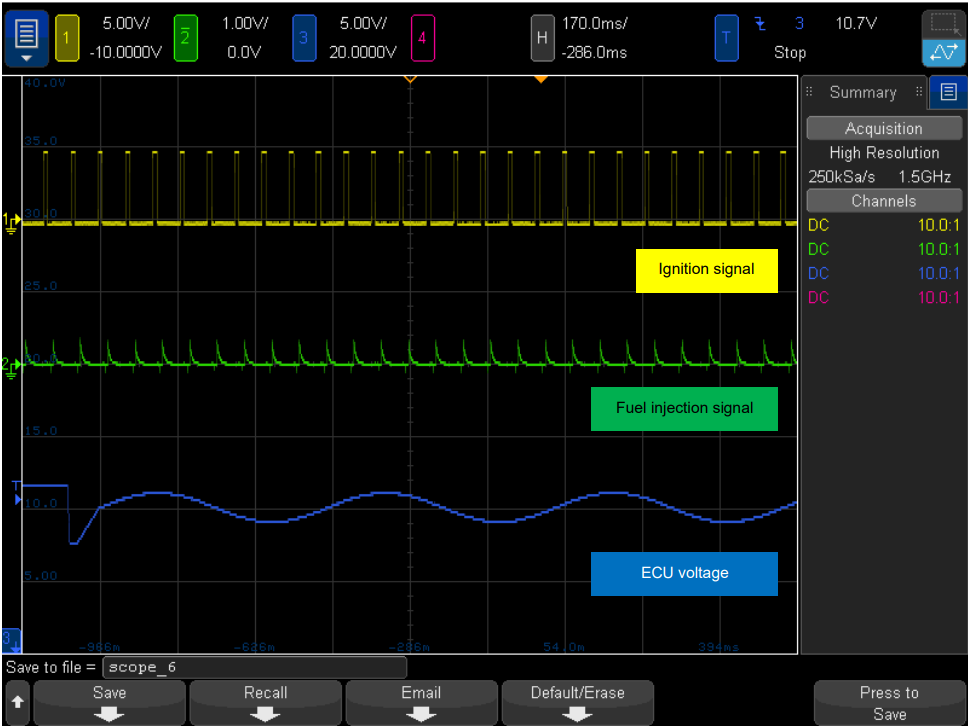
Task: Select channel 1 yellow button
Action: (67, 38)
